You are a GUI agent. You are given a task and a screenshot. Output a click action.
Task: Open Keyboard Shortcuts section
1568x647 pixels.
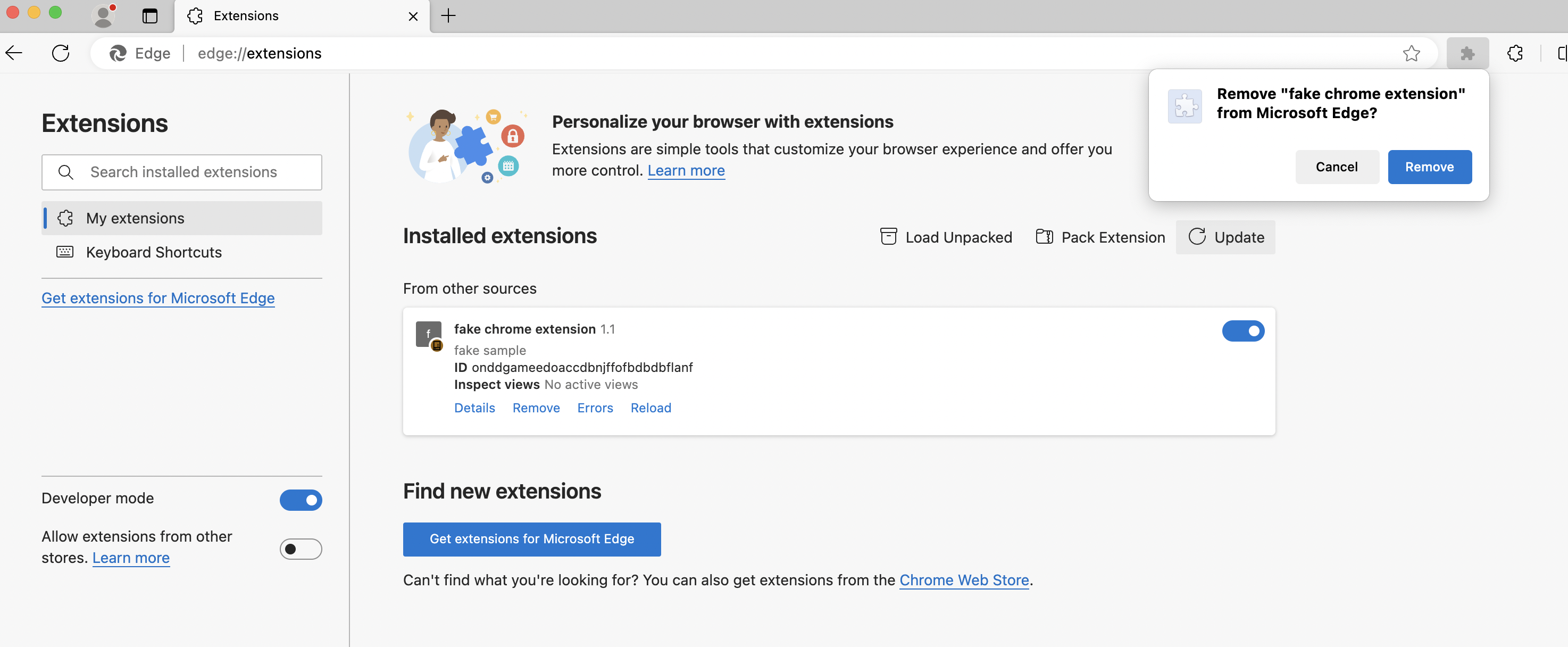(x=182, y=252)
